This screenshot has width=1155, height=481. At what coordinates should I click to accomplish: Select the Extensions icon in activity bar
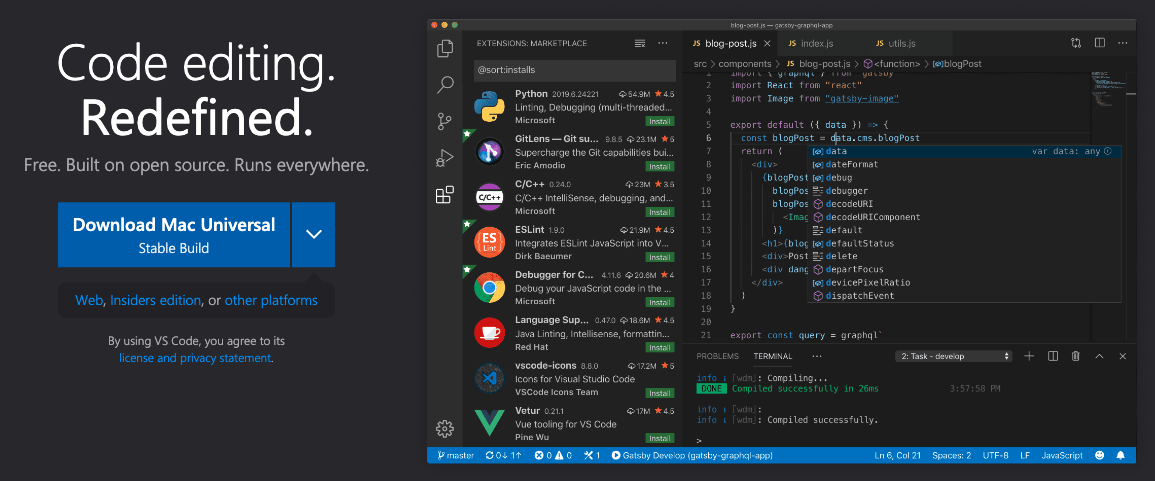[445, 195]
